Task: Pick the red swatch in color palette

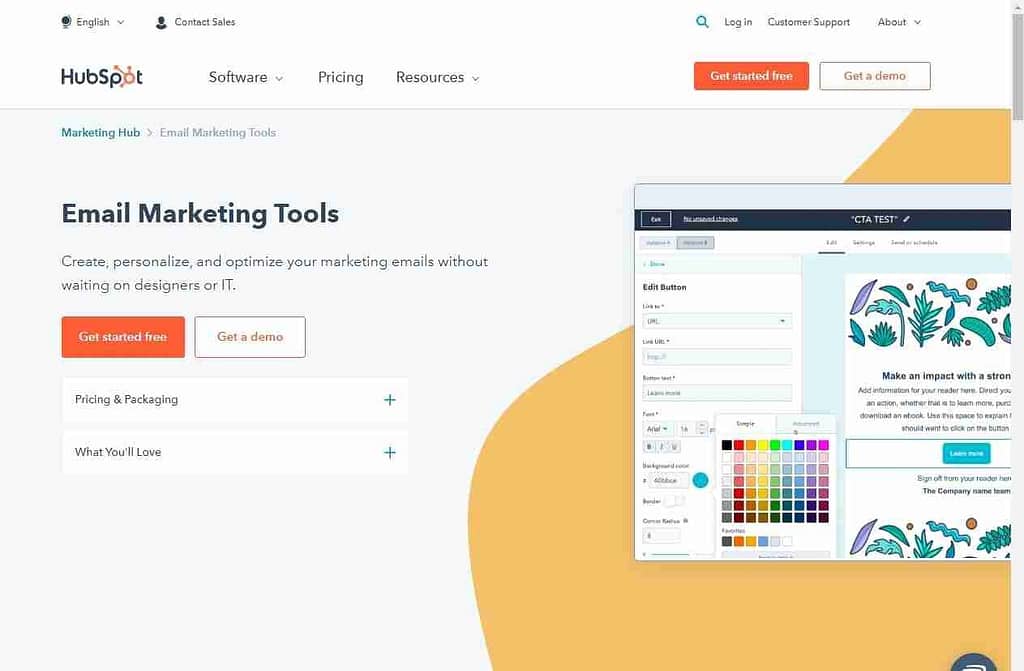Action: [739, 445]
